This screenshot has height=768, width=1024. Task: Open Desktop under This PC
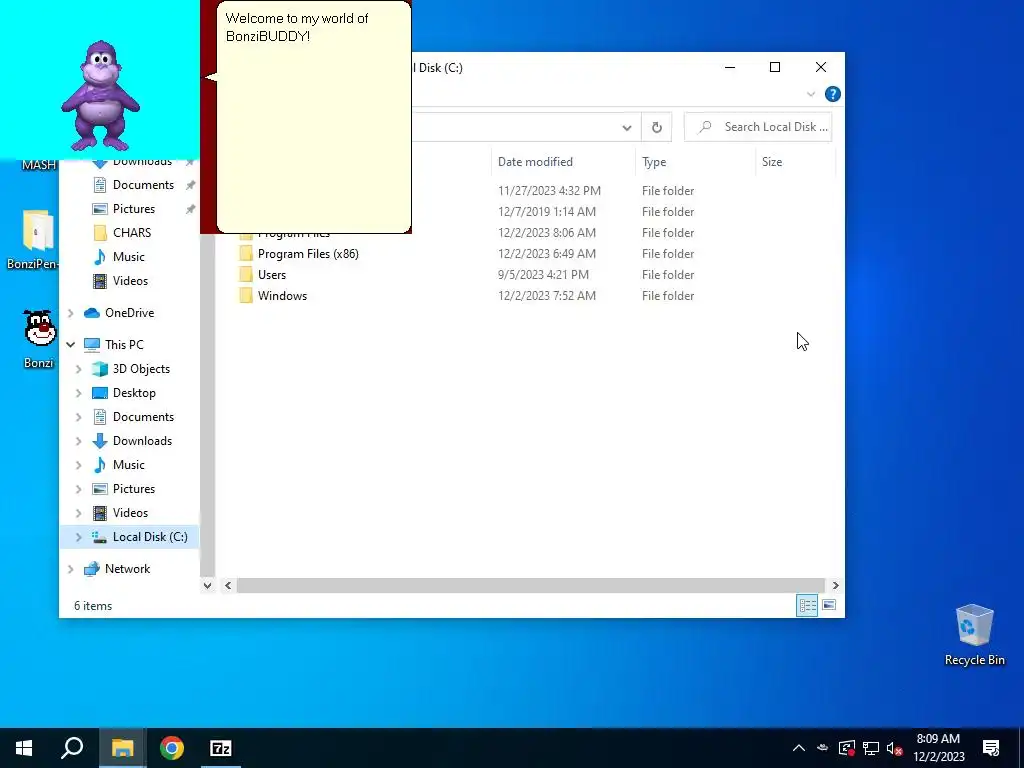point(134,393)
